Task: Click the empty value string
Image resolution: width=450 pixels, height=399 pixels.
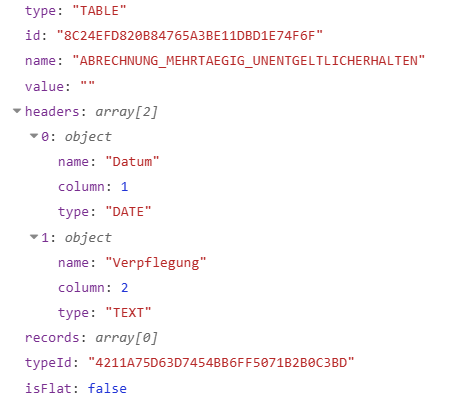Action: [x=88, y=86]
